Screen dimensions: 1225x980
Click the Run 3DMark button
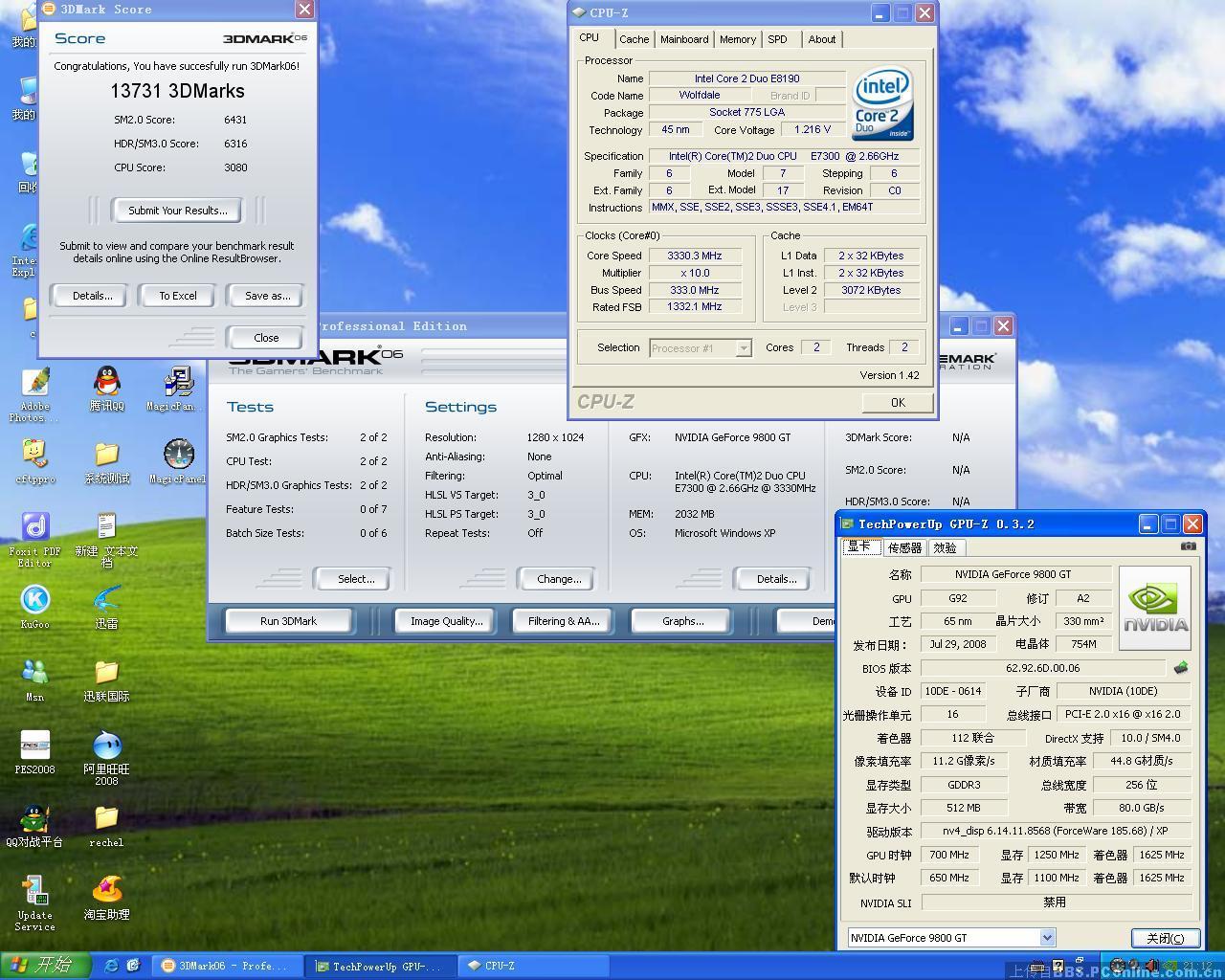point(288,621)
